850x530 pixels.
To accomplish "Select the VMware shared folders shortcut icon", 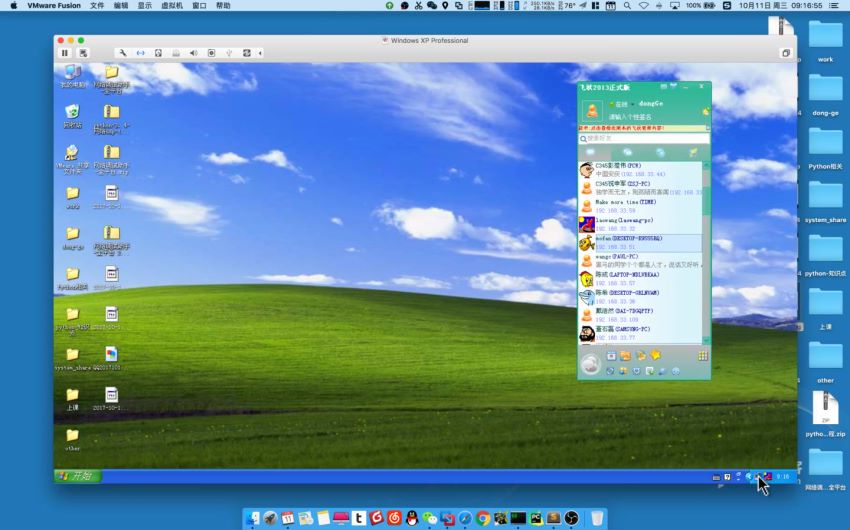I will pyautogui.click(x=73, y=159).
